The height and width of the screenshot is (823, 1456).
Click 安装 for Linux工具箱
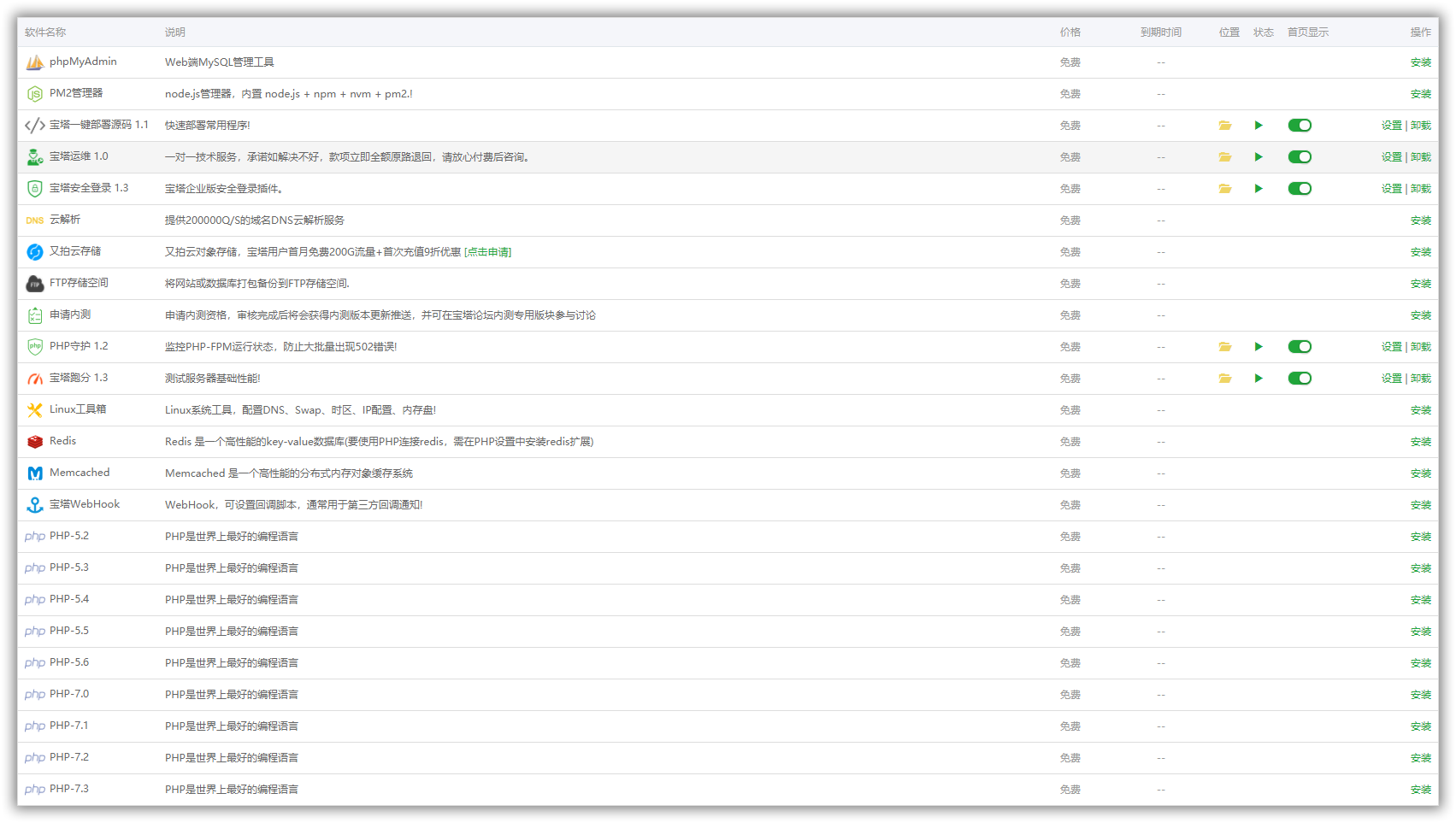[x=1421, y=410]
